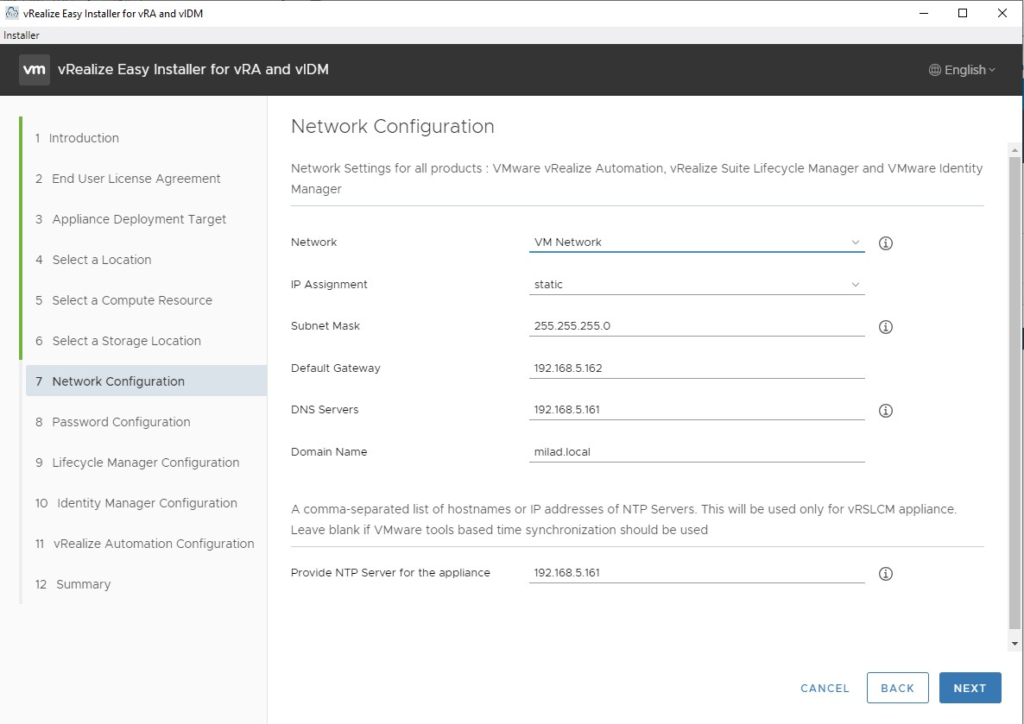This screenshot has width=1024, height=724.
Task: Select step 11 vRealize Automation Configuration
Action: click(144, 543)
